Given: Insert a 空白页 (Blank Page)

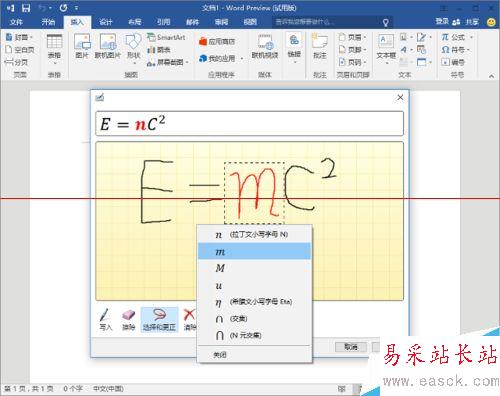Looking at the screenshot, I should tap(20, 50).
